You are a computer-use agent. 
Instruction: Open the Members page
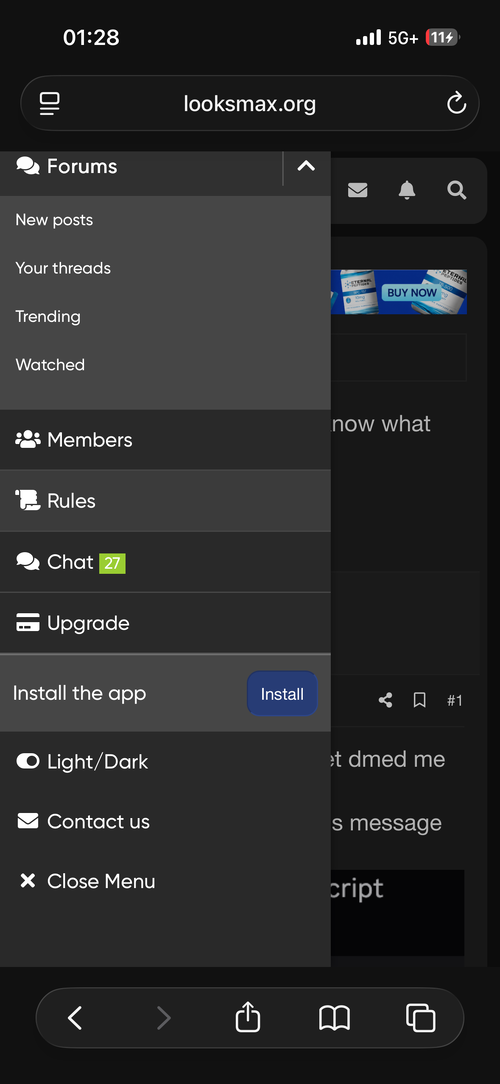click(x=165, y=440)
